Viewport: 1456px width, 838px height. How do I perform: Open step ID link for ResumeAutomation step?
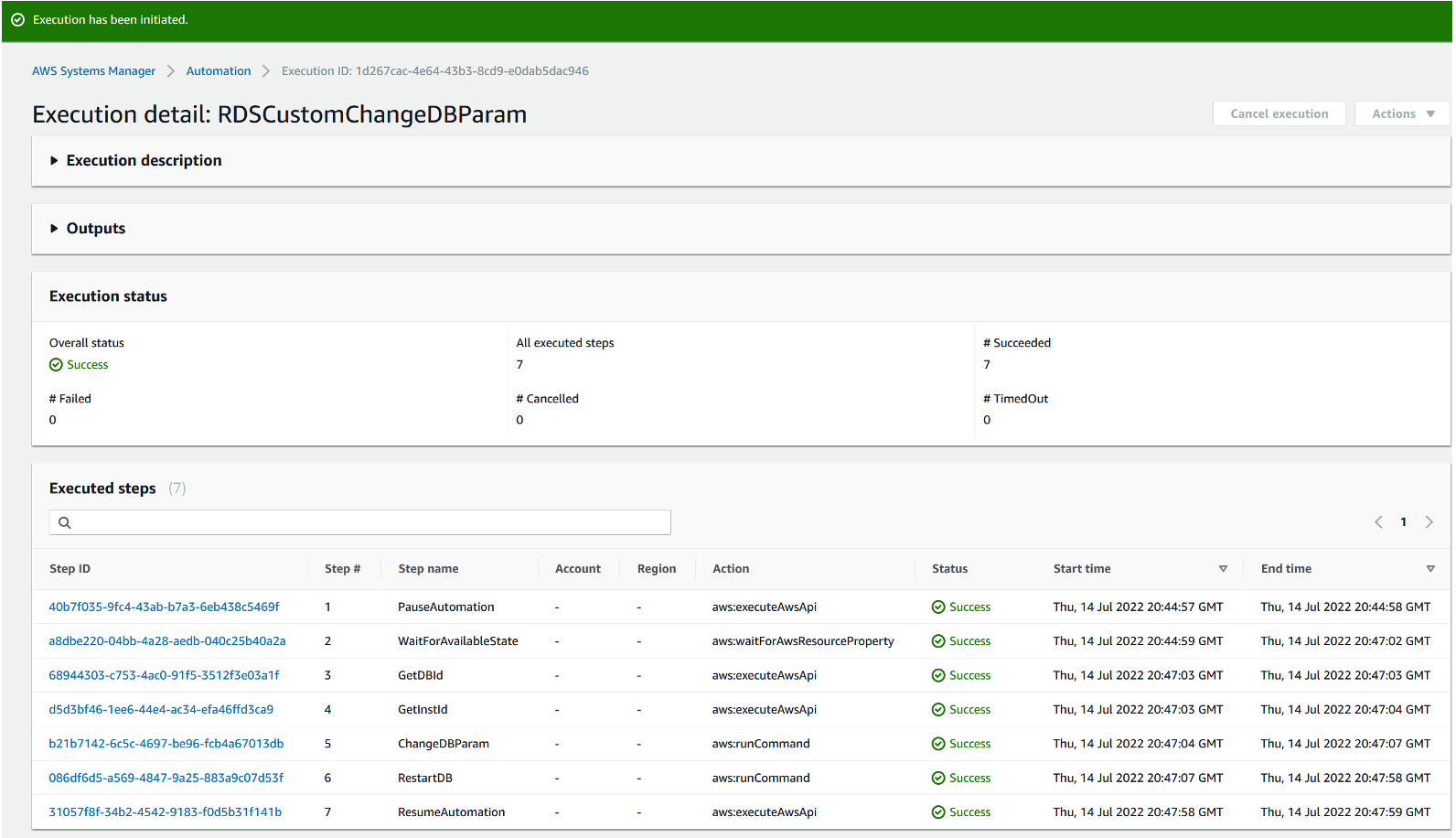coord(165,812)
